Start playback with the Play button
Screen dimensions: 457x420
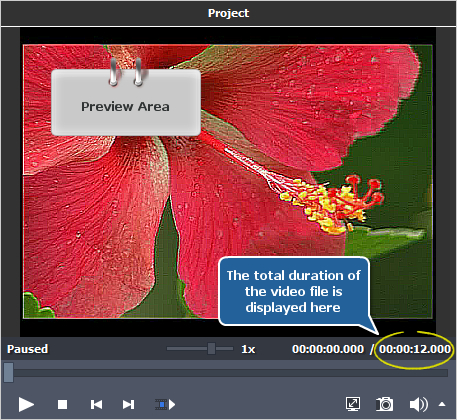[x=26, y=404]
